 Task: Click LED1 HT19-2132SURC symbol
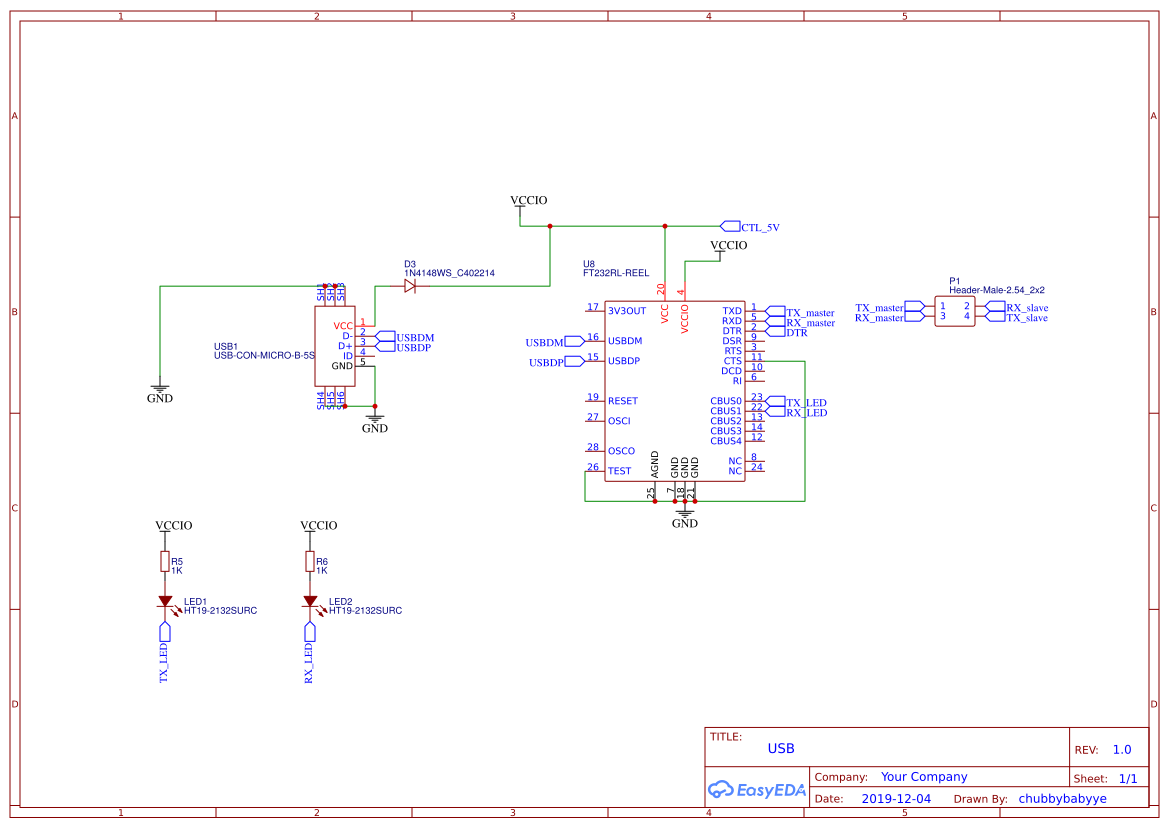click(x=167, y=599)
